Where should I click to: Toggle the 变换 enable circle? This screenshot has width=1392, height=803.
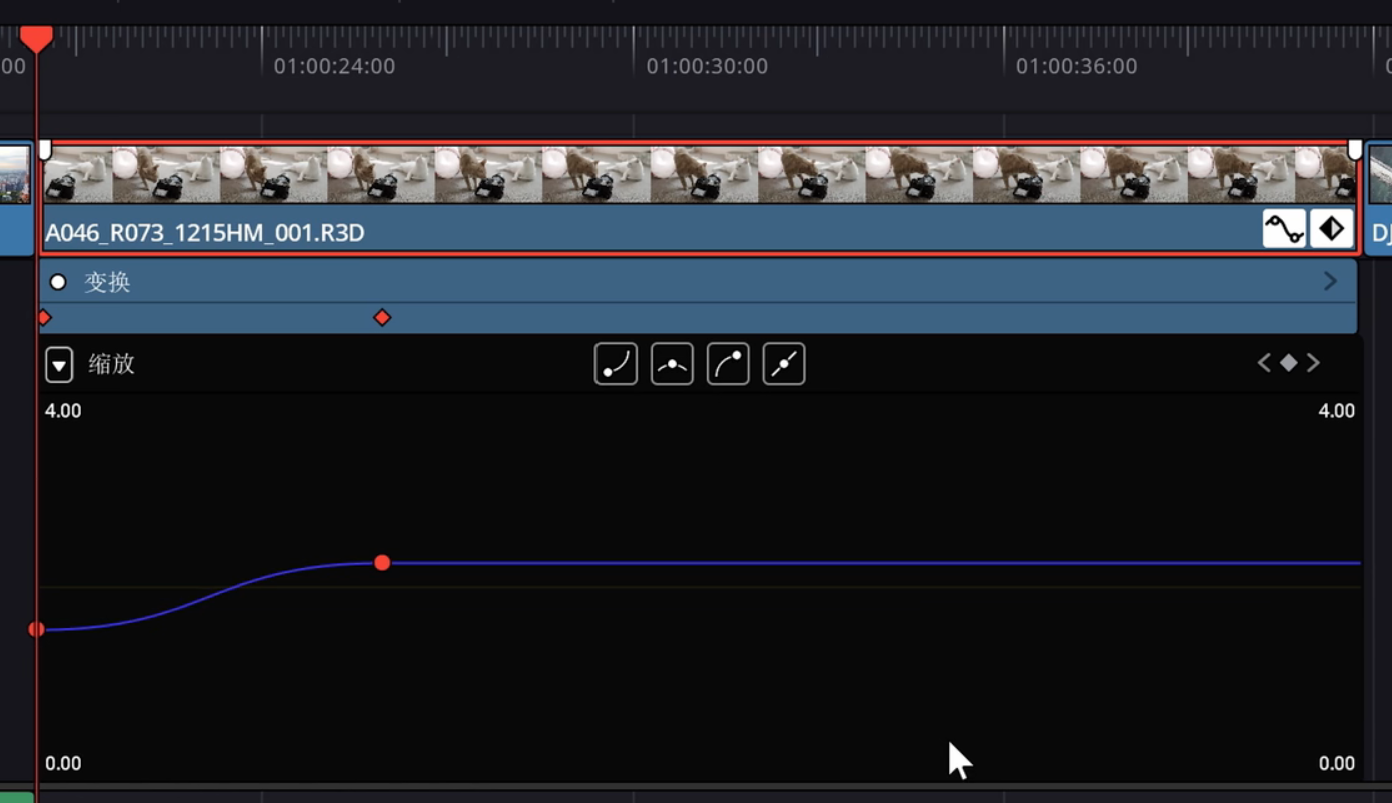point(58,282)
